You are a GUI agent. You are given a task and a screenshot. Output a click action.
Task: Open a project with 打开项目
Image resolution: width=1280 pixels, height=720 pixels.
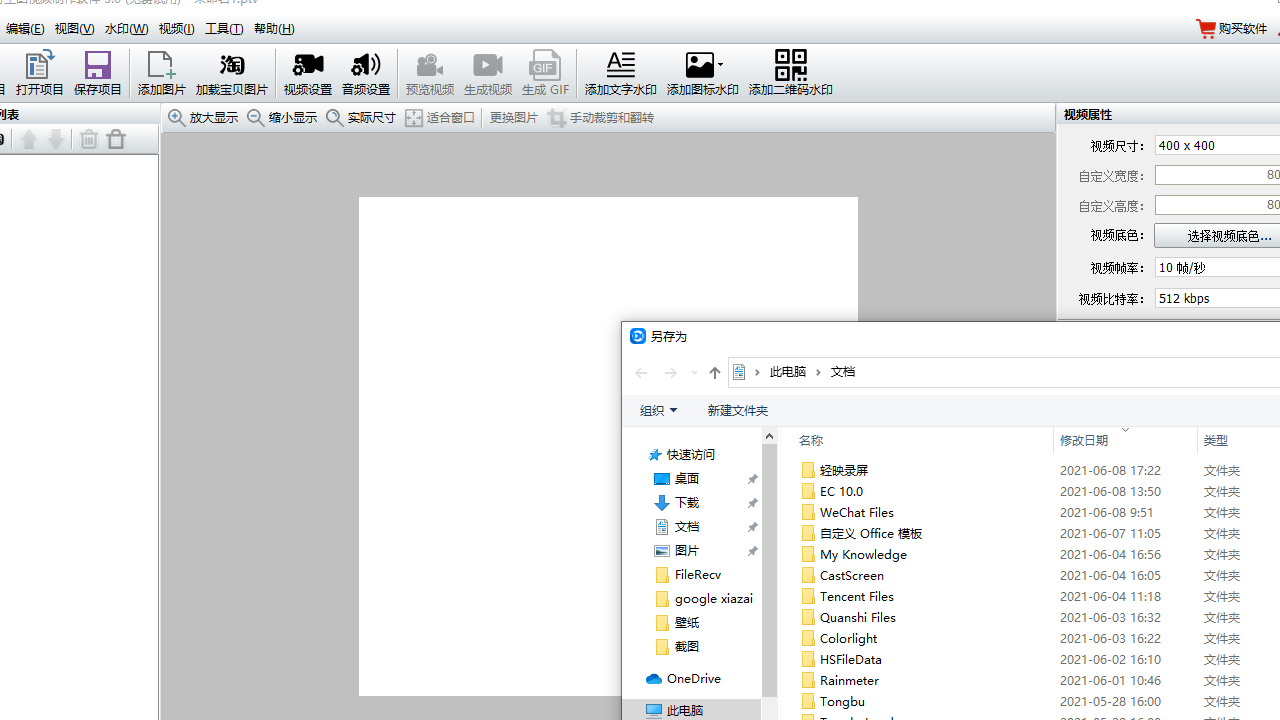pos(39,73)
